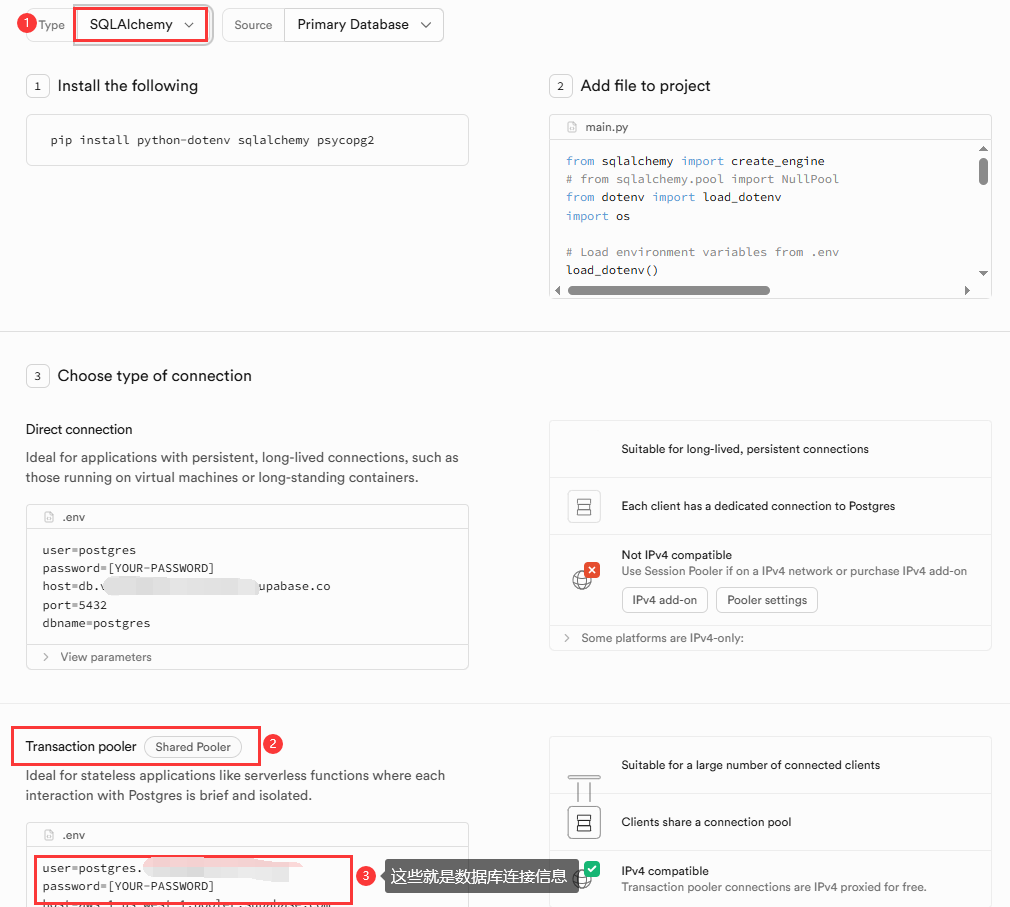The image size is (1010, 907).
Task: Click the connection pool stack icon
Action: click(x=584, y=821)
